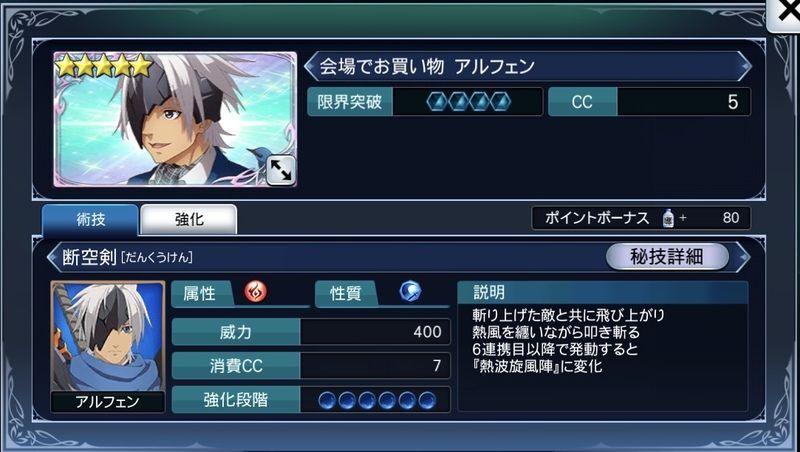The height and width of the screenshot is (452, 800).
Task: Expand the card artwork with the arrows icon
Action: click(x=281, y=170)
